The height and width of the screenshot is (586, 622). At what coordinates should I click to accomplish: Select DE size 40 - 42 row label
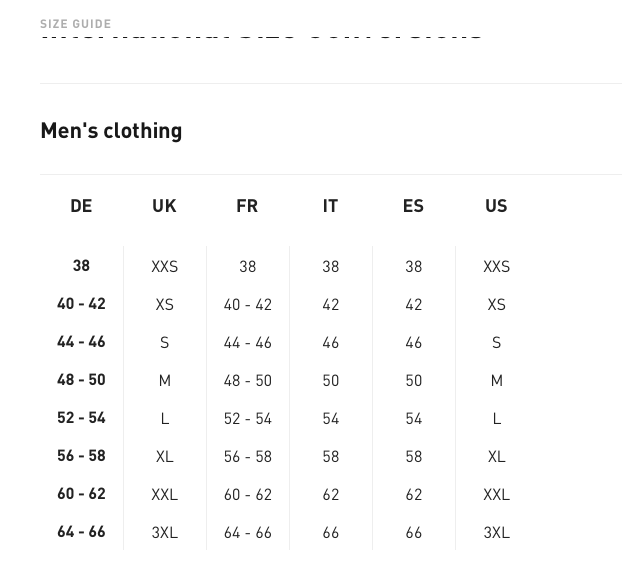click(81, 304)
